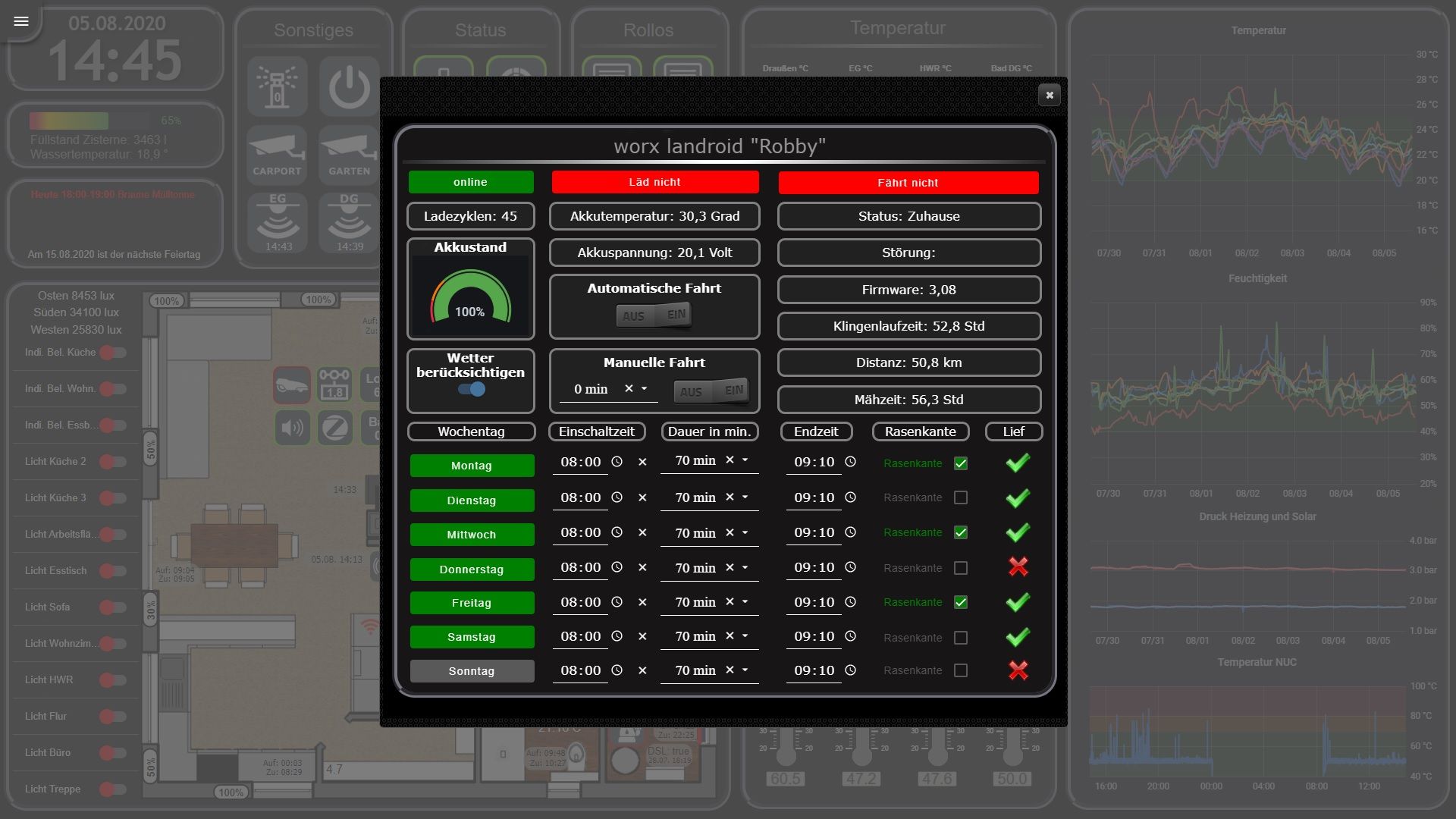Click the red 'Fährt nicht' status
Image resolution: width=1456 pixels, height=819 pixels.
[x=908, y=183]
